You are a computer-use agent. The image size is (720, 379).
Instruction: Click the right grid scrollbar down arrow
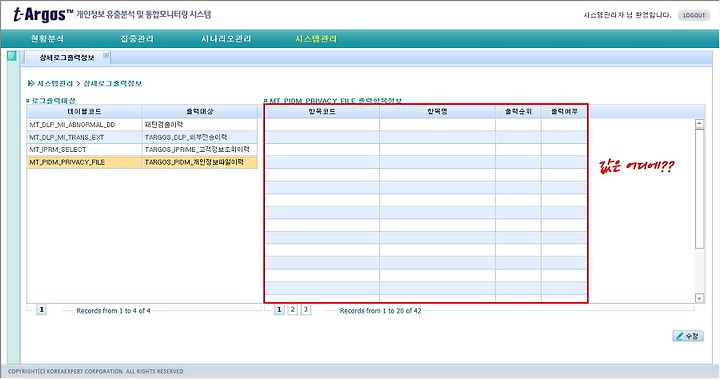[x=699, y=299]
